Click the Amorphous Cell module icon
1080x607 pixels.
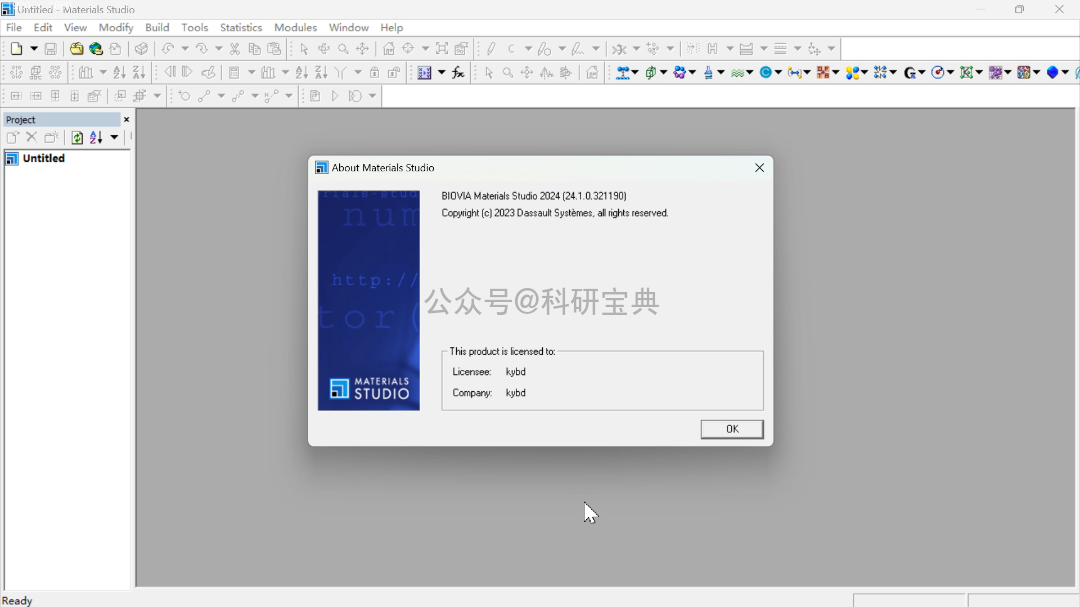tap(653, 73)
